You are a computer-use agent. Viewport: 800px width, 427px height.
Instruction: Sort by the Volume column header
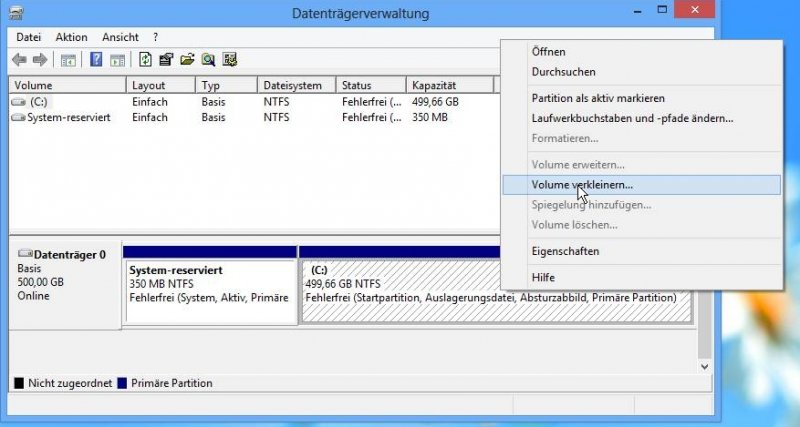67,85
